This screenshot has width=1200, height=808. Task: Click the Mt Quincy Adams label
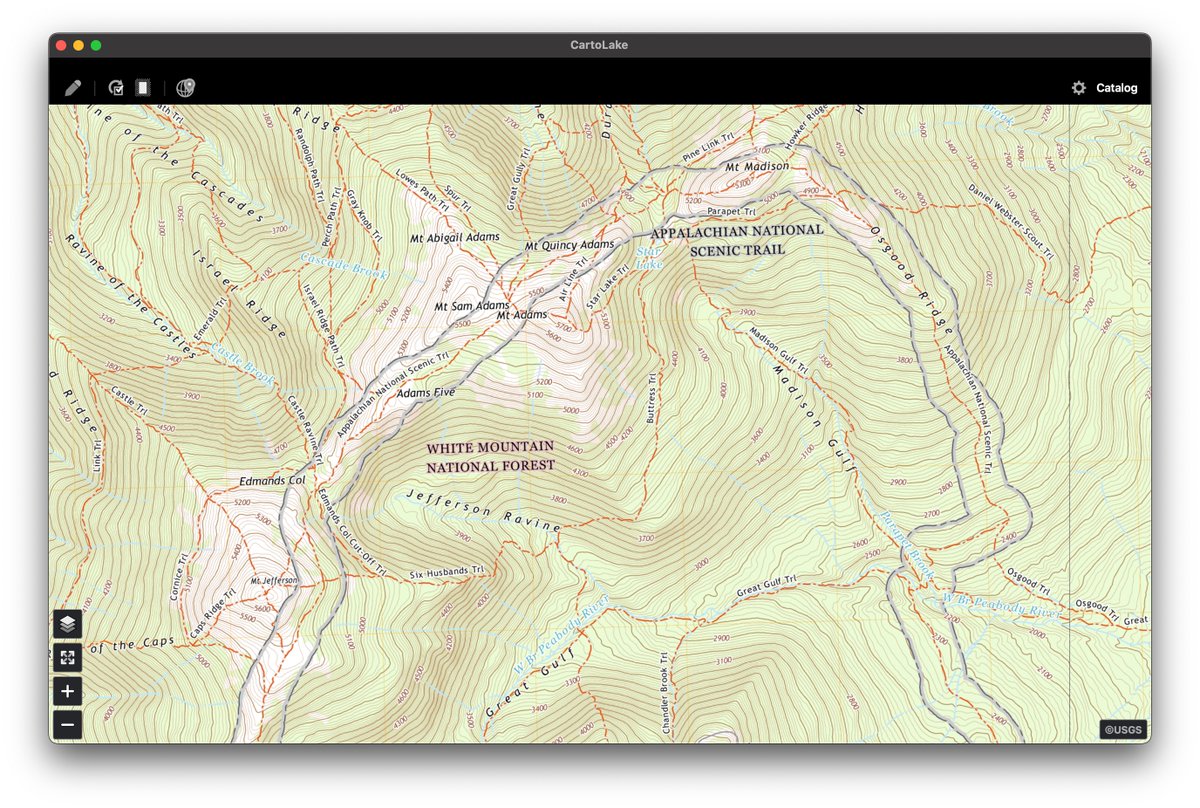coord(569,245)
